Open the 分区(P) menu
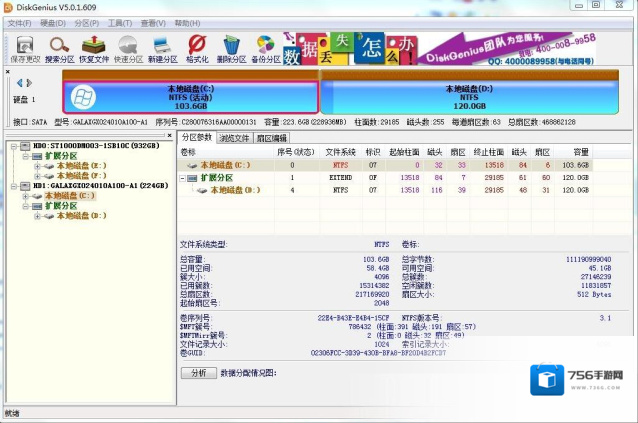 [x=87, y=22]
